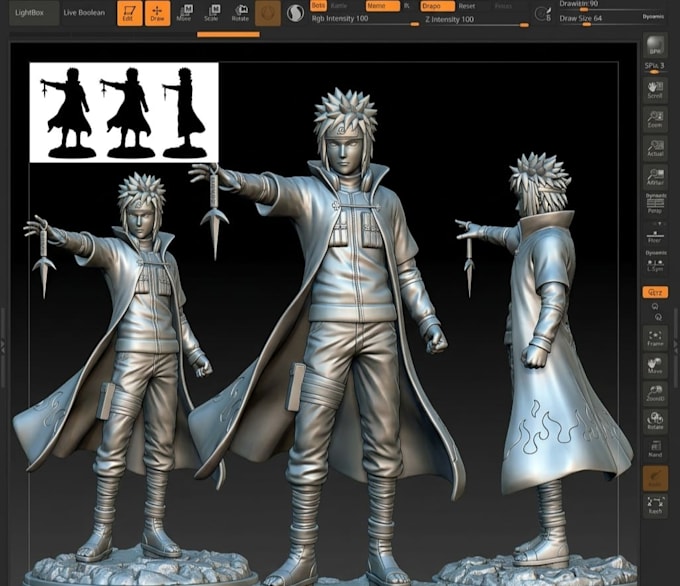
Task: Open the small arrow above Floor
Action: click(x=659, y=224)
